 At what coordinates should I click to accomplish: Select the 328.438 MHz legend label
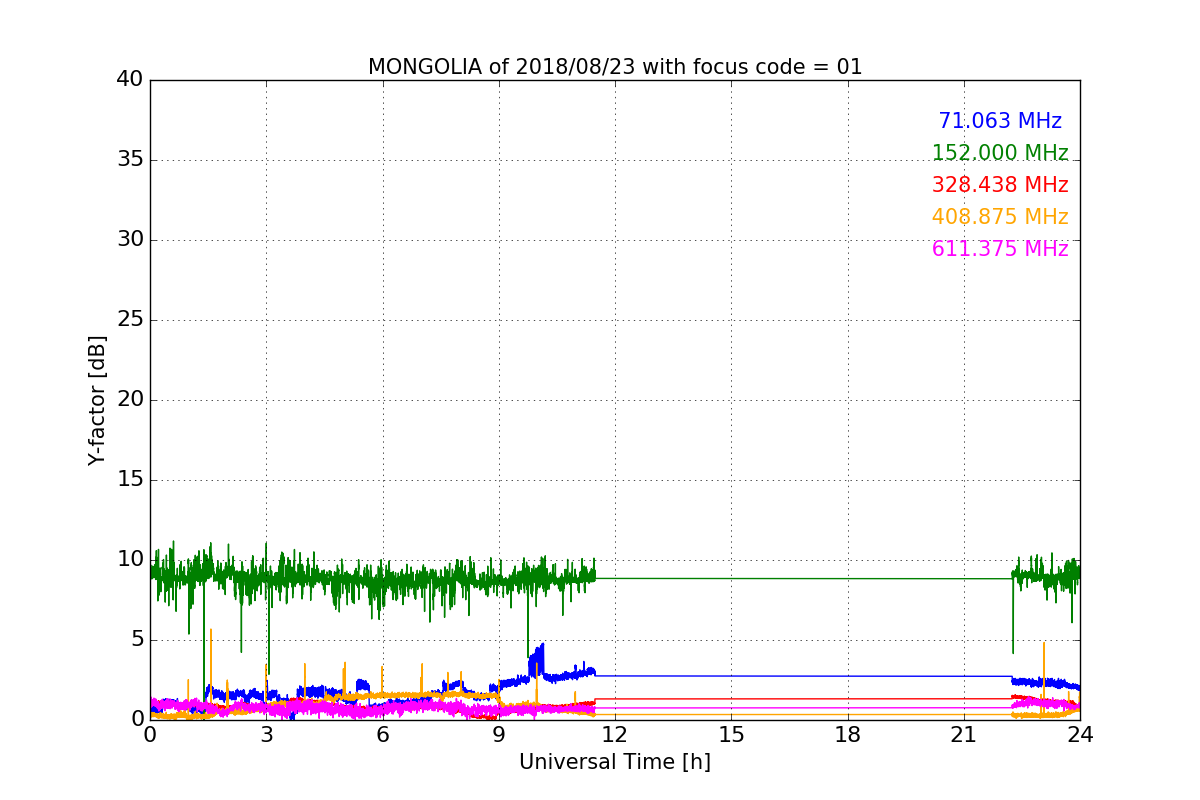tap(1000, 185)
